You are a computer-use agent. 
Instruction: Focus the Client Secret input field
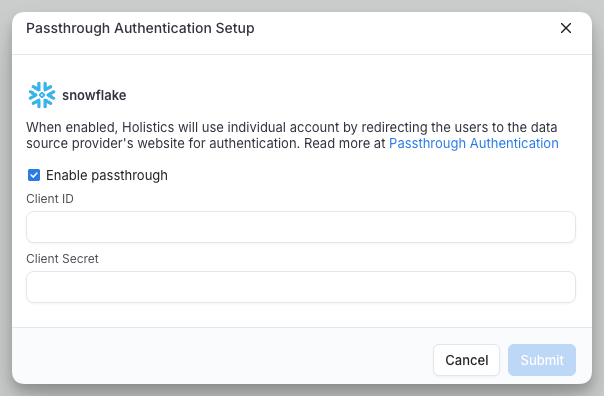pyautogui.click(x=301, y=287)
